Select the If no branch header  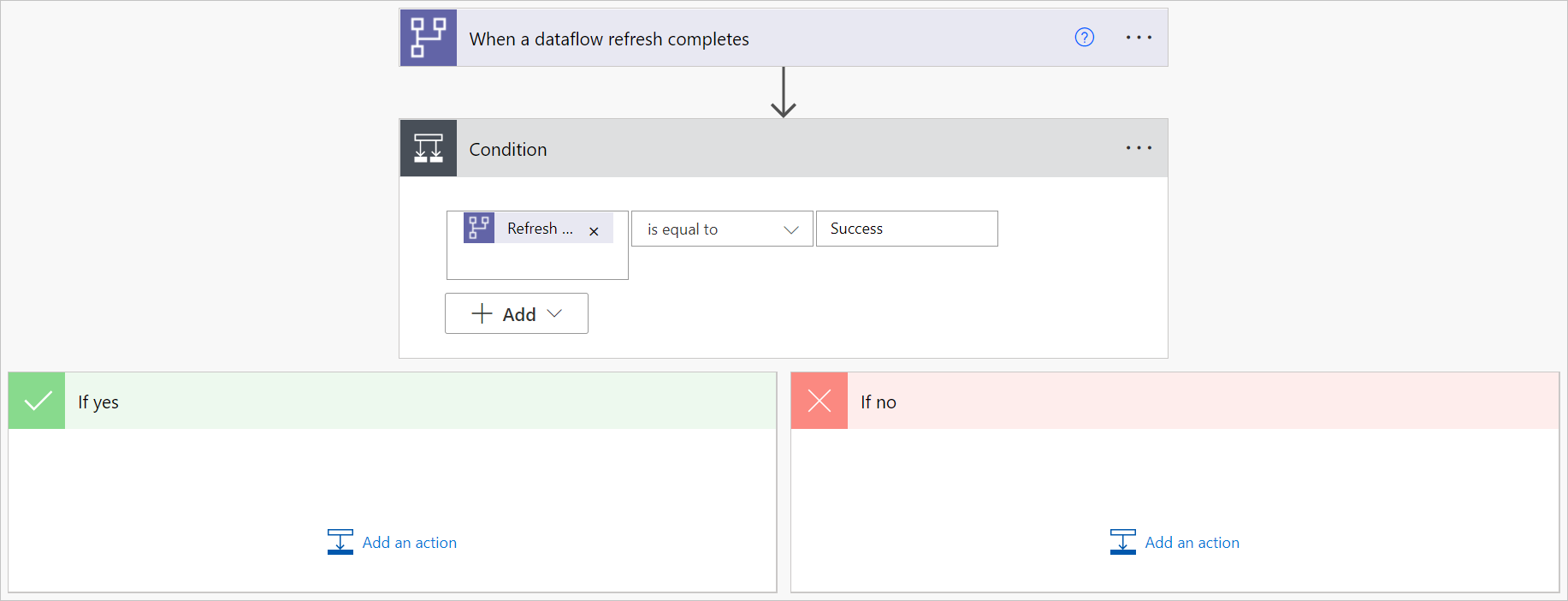click(x=1175, y=401)
